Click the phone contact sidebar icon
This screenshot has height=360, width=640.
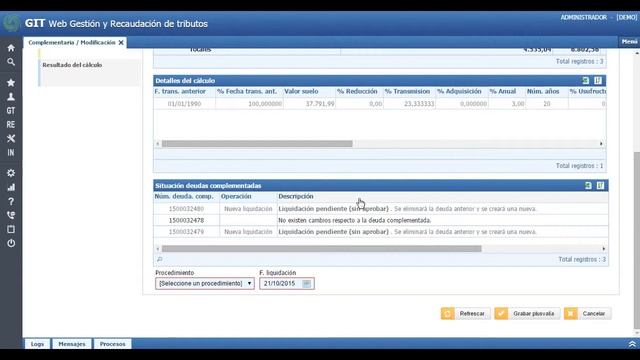[11, 215]
